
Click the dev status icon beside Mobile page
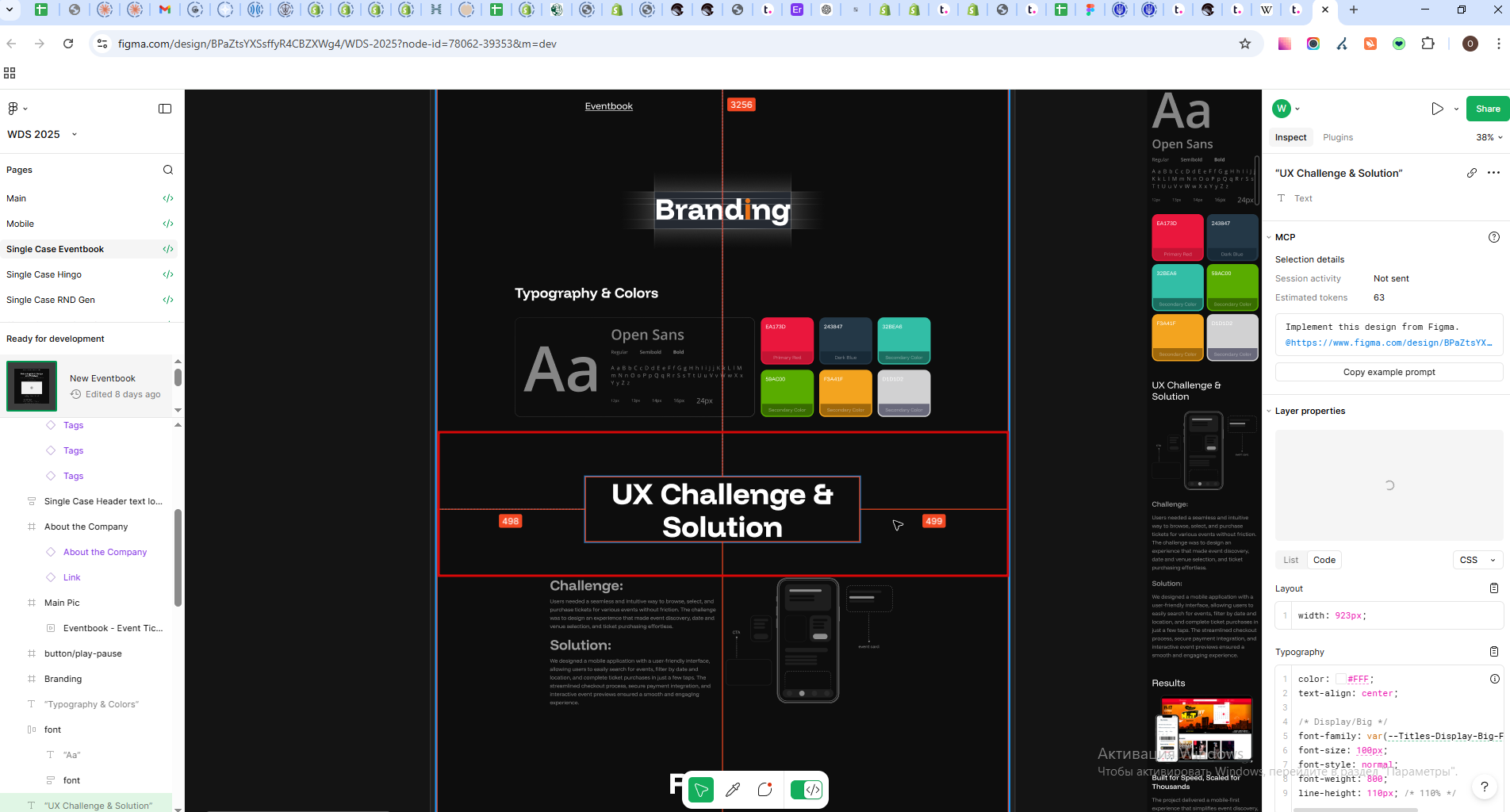coord(168,224)
